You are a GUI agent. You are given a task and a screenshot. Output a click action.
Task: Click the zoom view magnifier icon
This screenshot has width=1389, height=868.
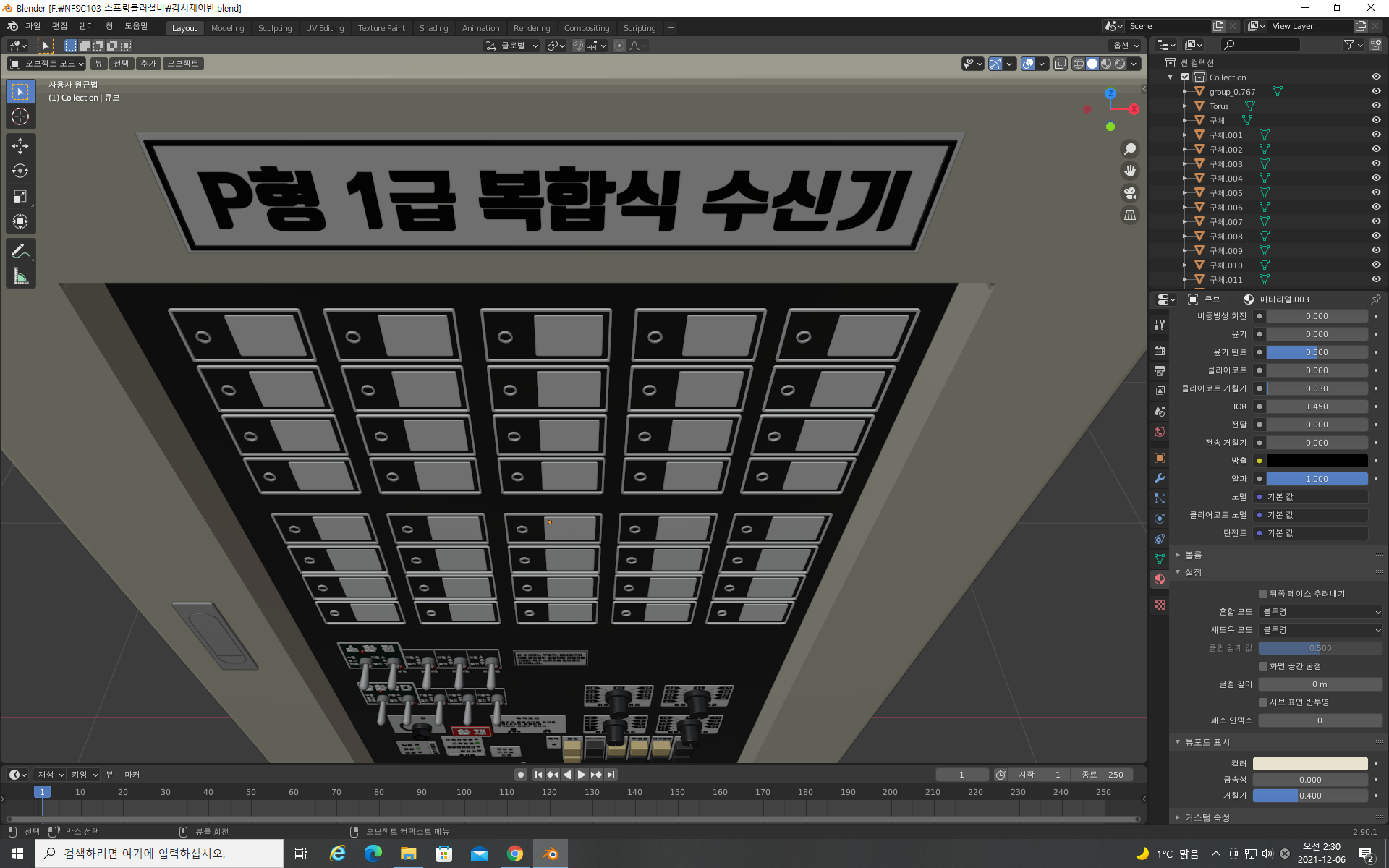(x=1130, y=149)
